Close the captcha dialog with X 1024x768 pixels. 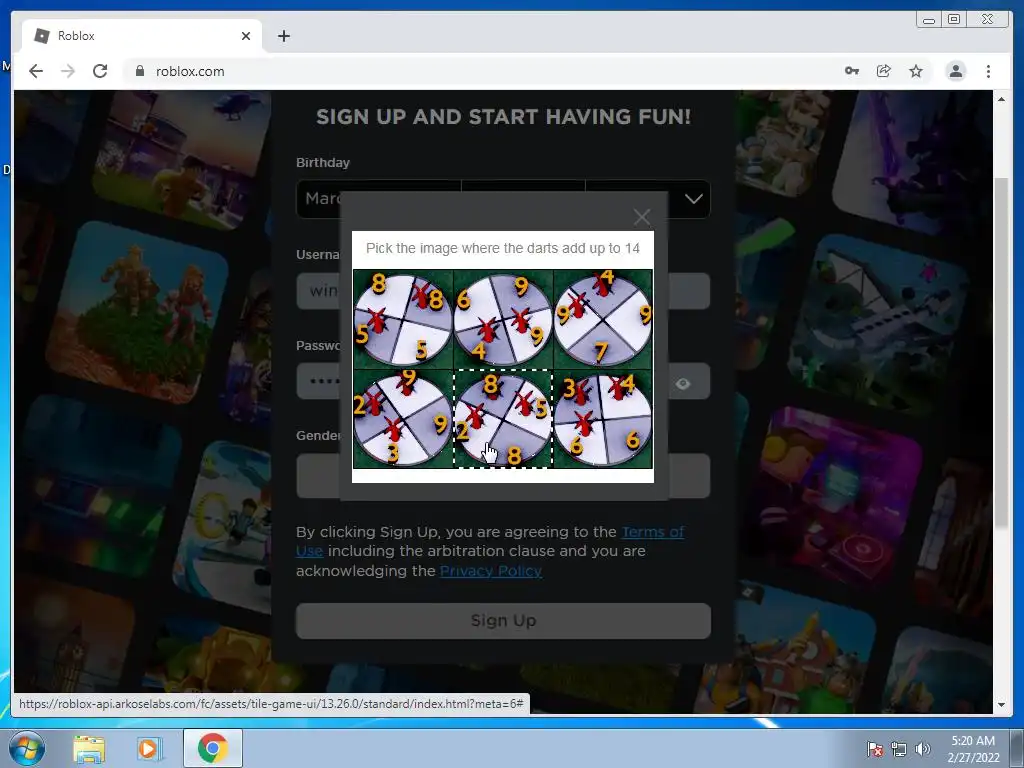tap(642, 217)
